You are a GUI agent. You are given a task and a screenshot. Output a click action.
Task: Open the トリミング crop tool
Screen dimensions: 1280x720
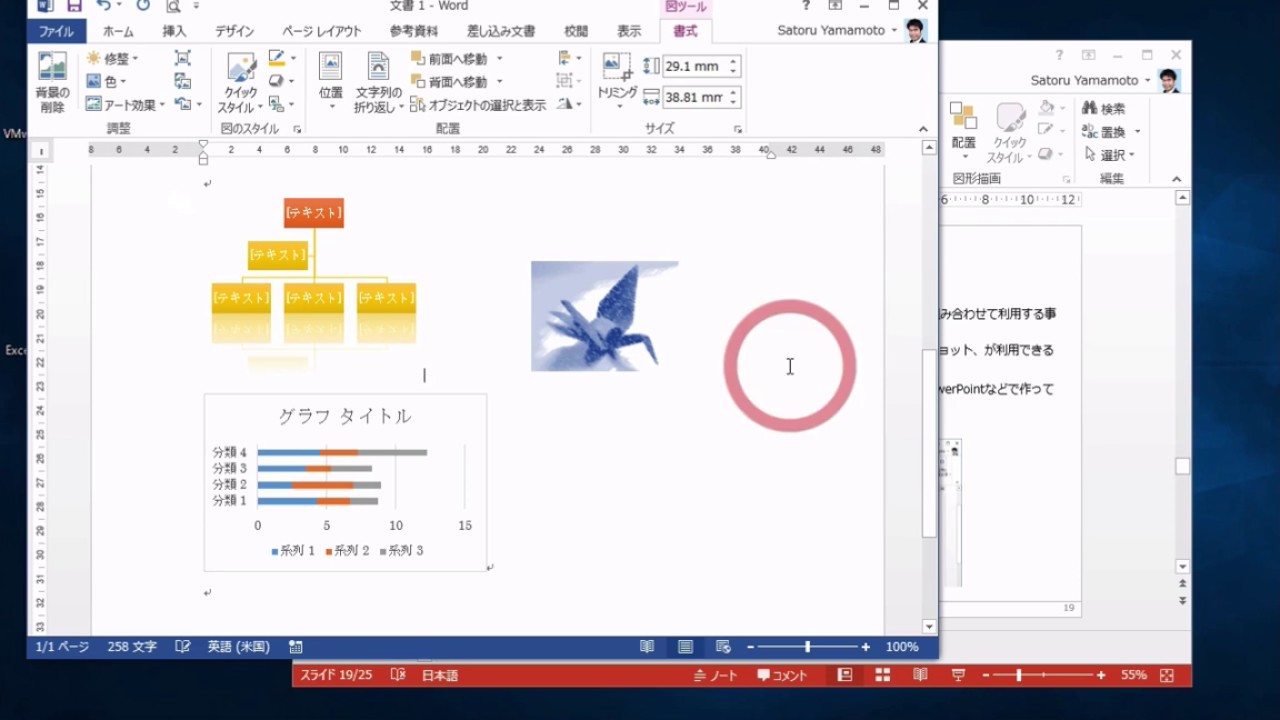tap(617, 79)
